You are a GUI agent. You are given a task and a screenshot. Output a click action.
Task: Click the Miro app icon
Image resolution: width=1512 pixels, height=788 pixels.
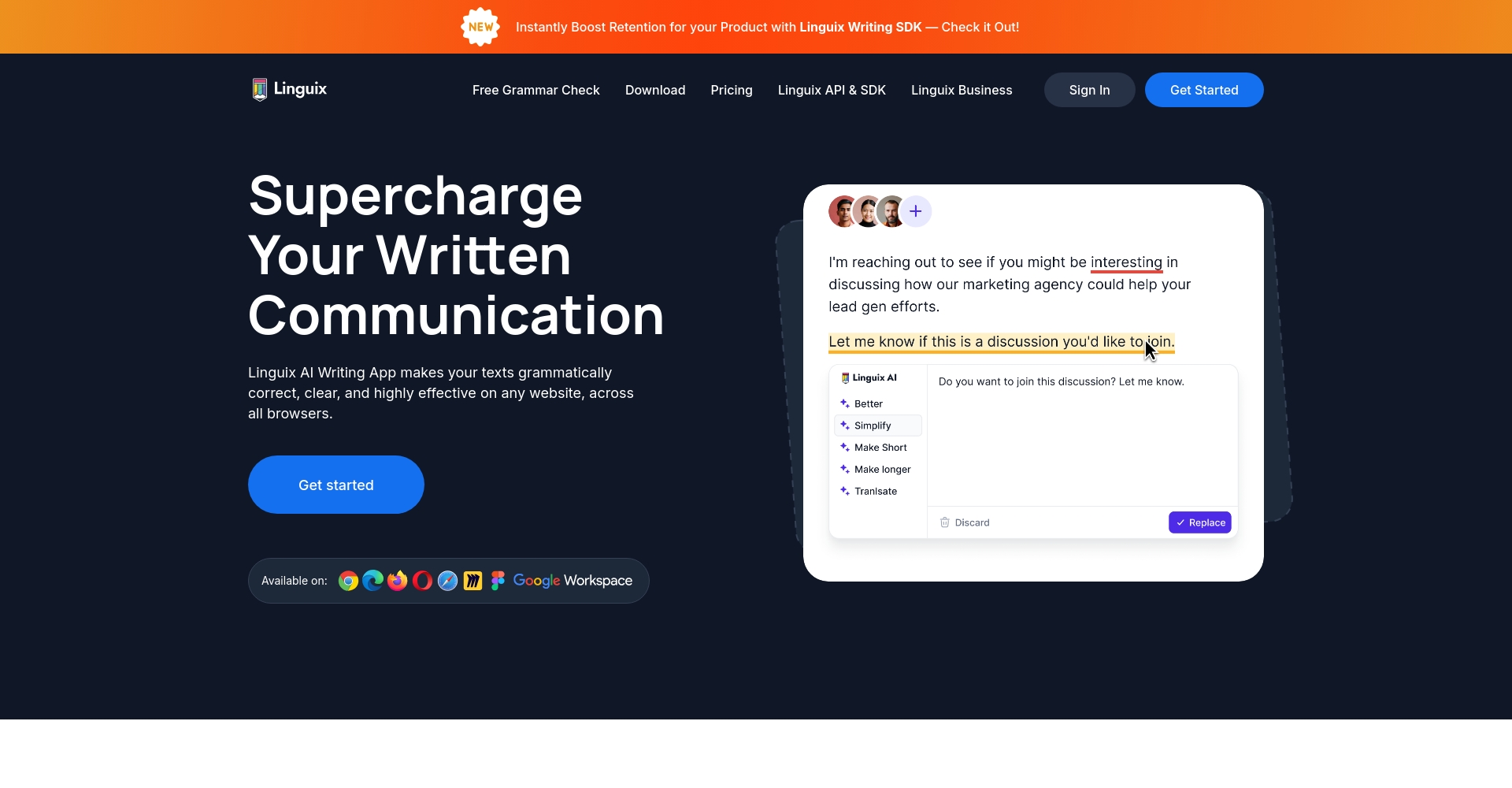tap(472, 581)
